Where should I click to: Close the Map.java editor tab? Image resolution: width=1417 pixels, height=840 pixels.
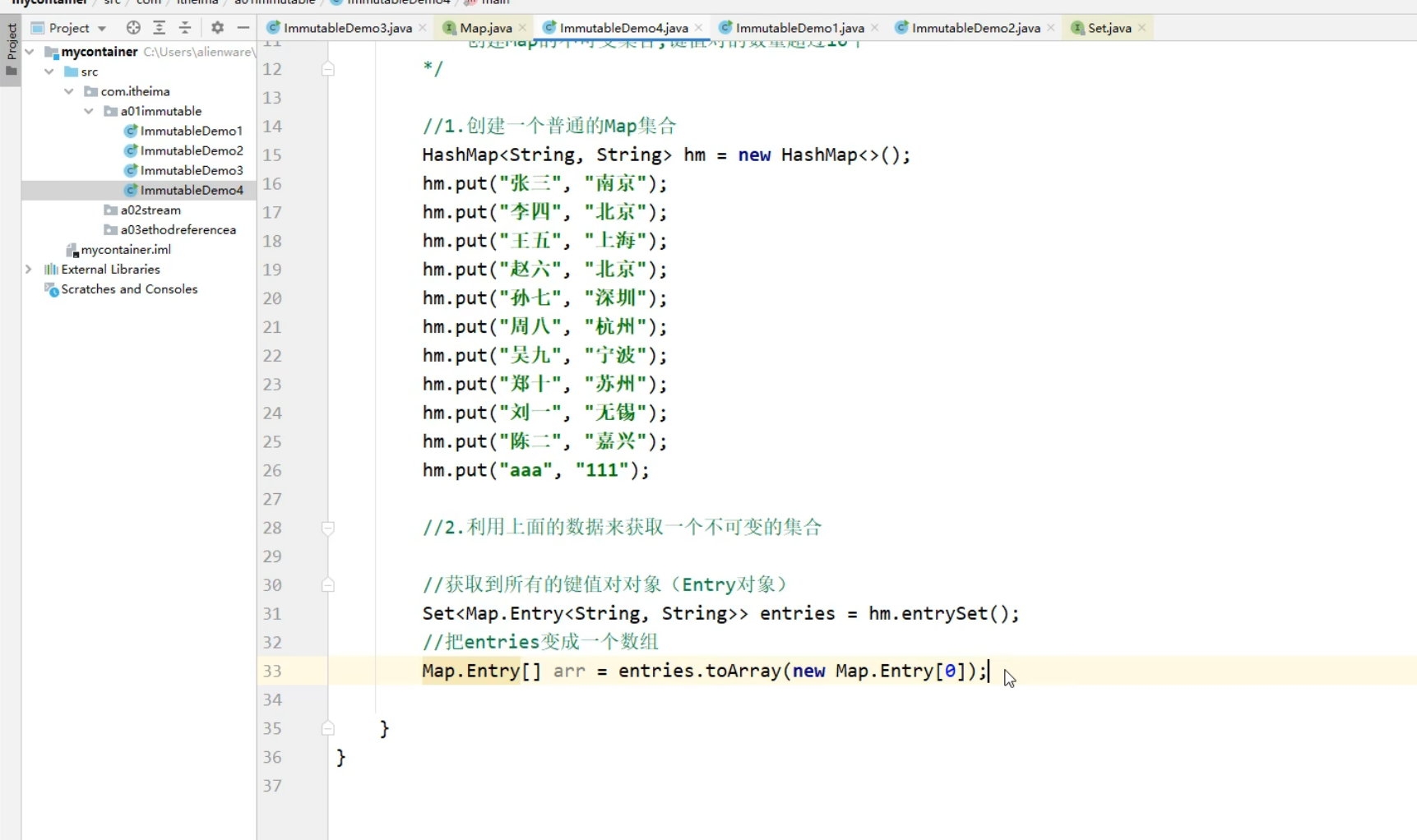(524, 27)
